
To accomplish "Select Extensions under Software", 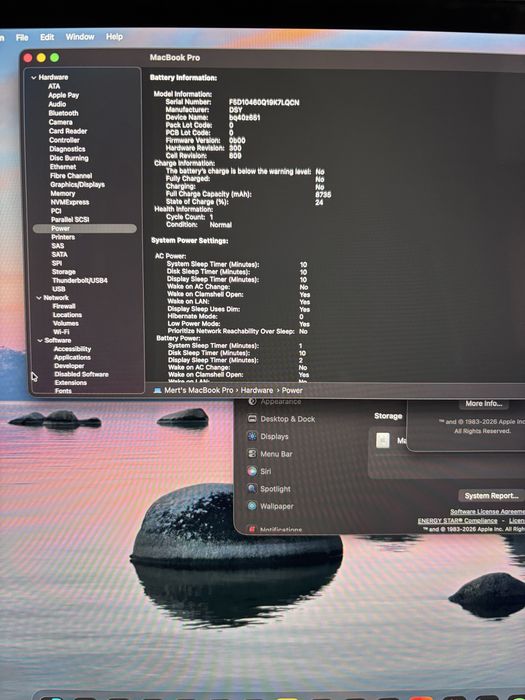I will (x=71, y=383).
